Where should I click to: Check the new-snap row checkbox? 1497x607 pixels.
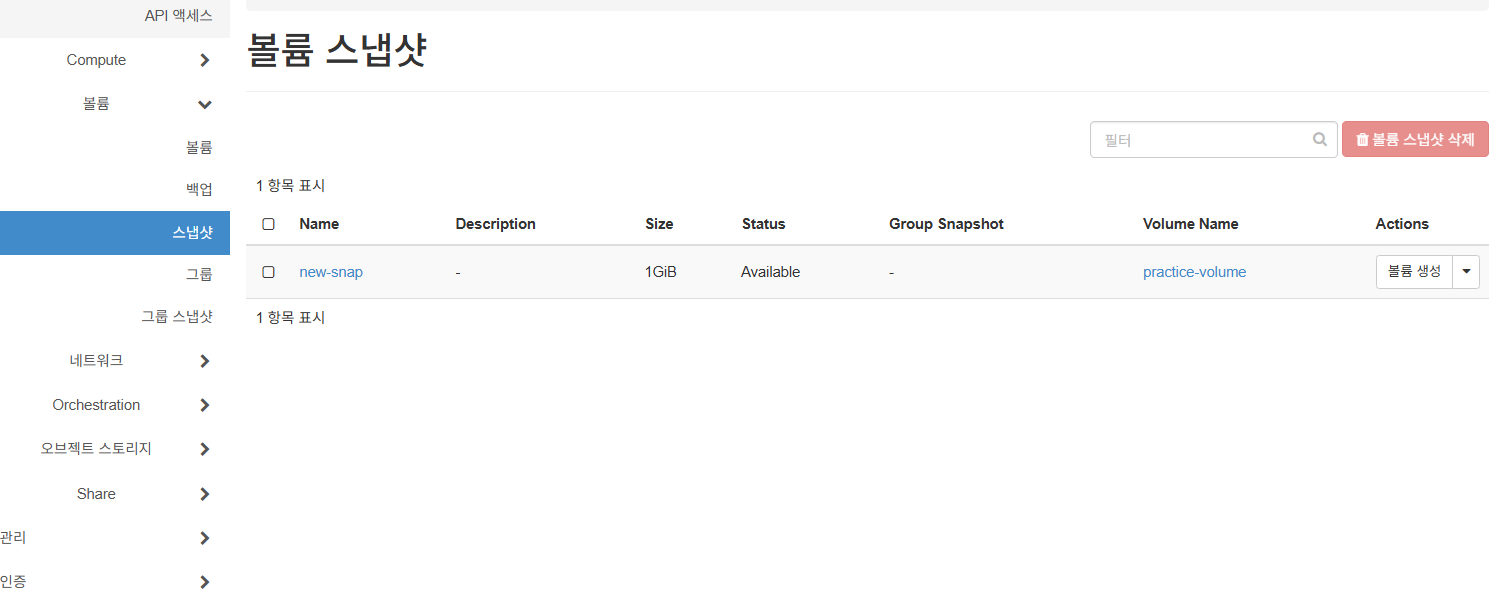[268, 272]
